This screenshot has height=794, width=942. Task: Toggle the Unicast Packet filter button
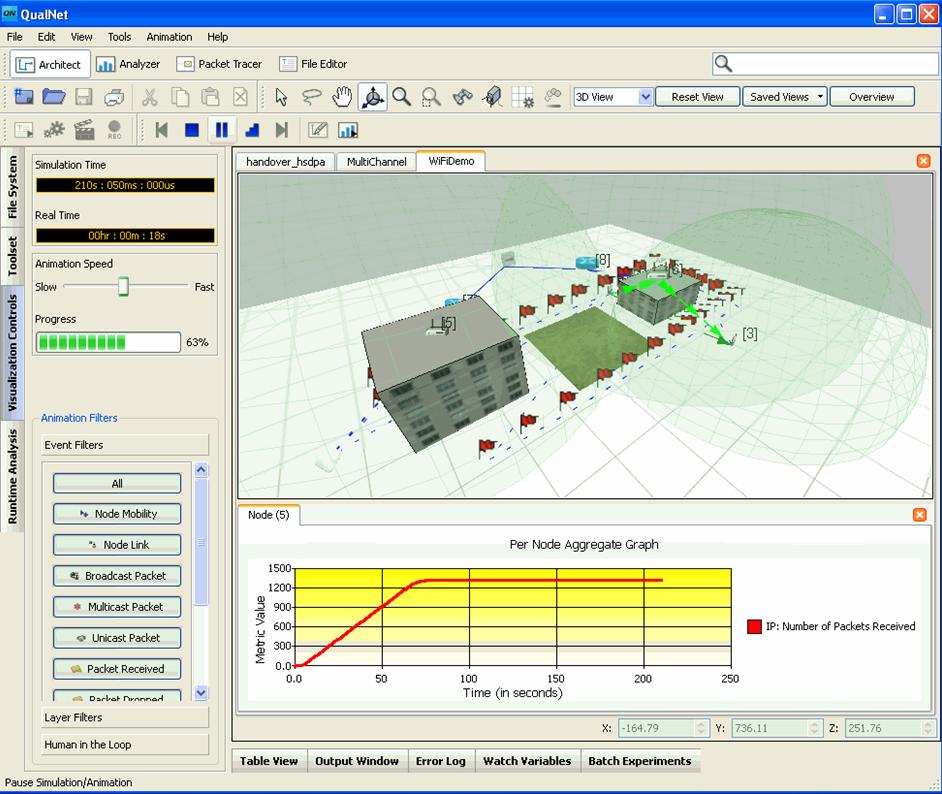[117, 638]
